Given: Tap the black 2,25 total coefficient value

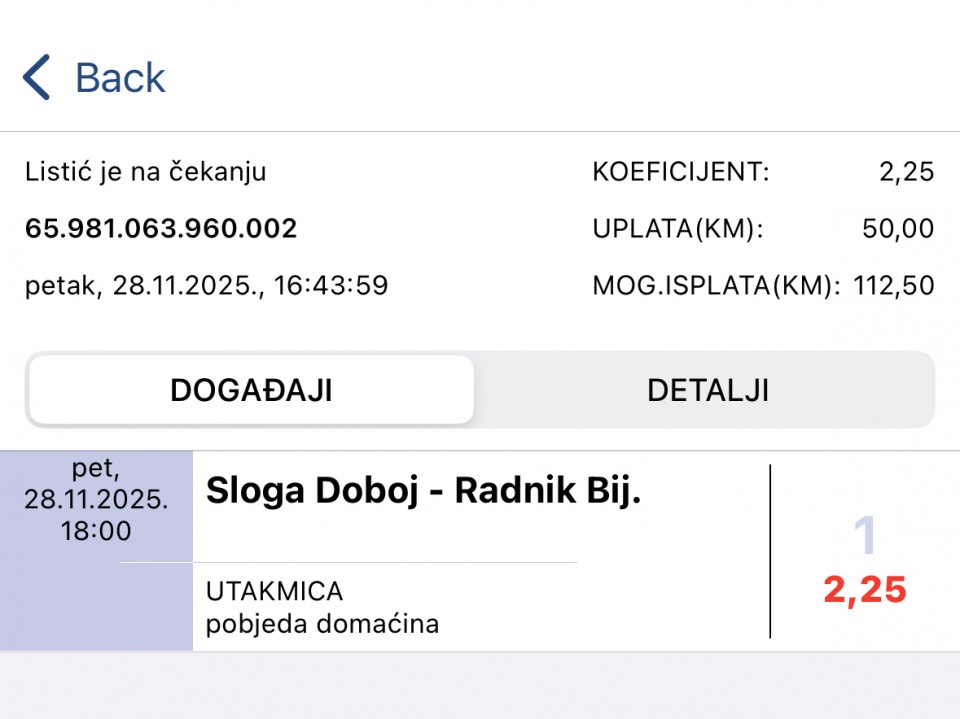Looking at the screenshot, I should coord(906,172).
